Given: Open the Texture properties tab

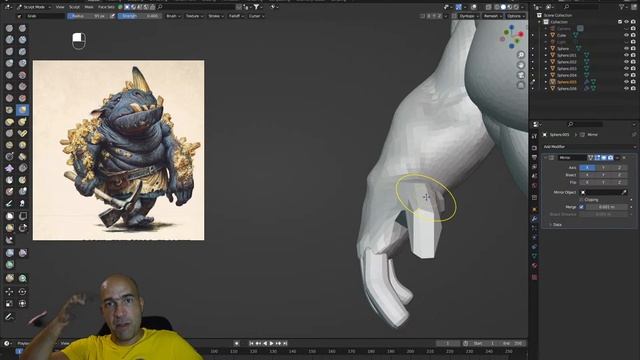Looking at the screenshot, I should click(534, 277).
